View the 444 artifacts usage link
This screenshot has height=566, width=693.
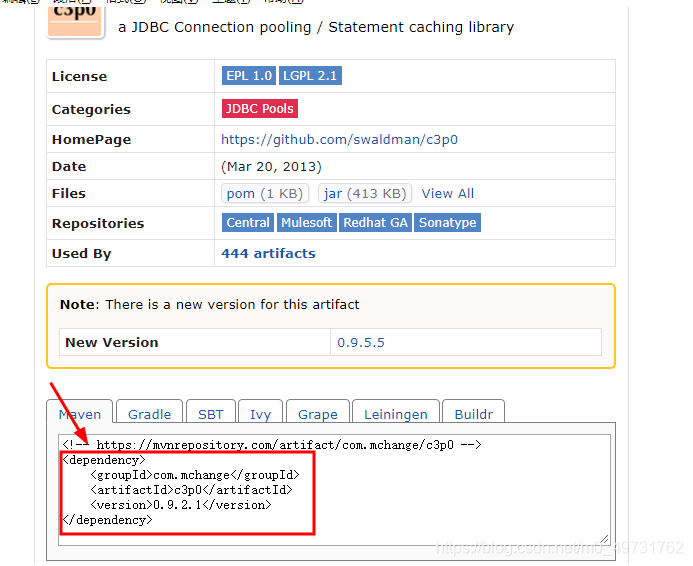268,254
